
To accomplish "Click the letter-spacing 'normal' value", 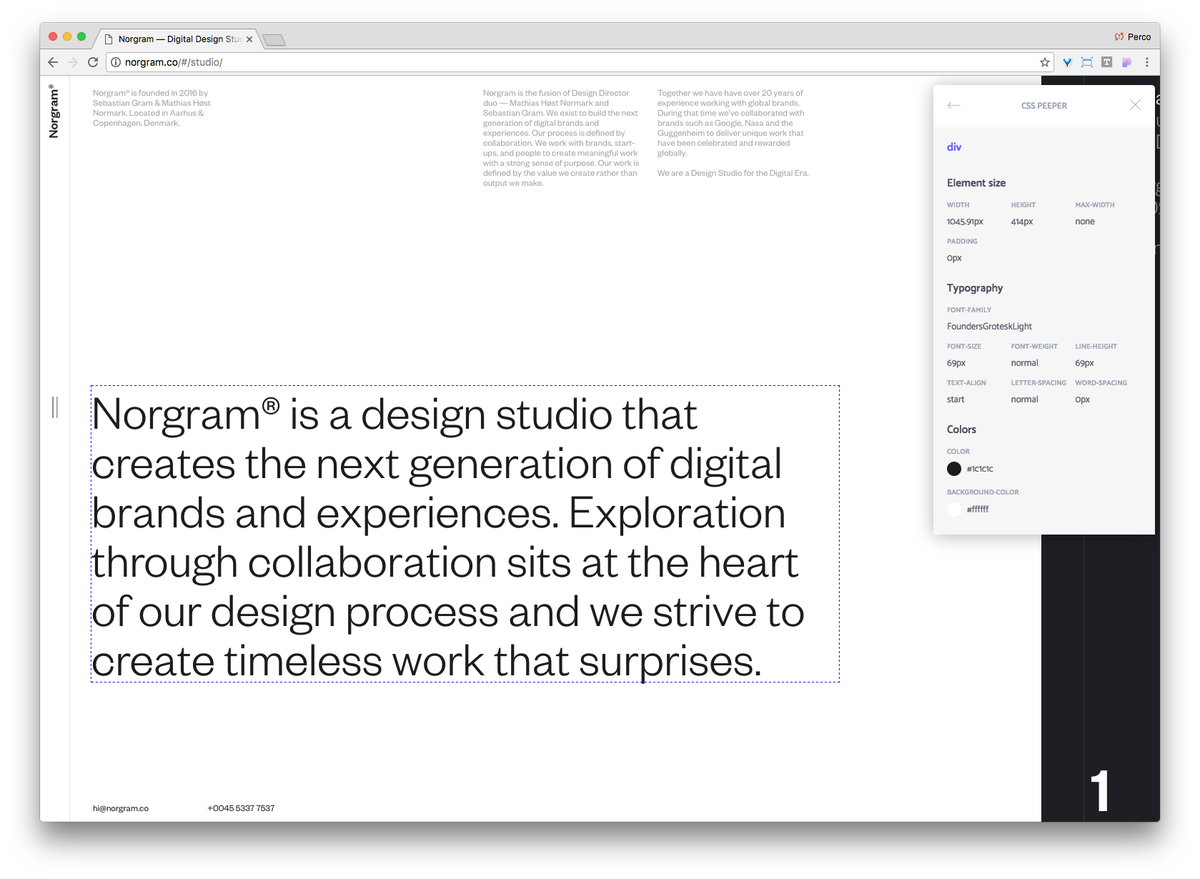I will 1024,399.
